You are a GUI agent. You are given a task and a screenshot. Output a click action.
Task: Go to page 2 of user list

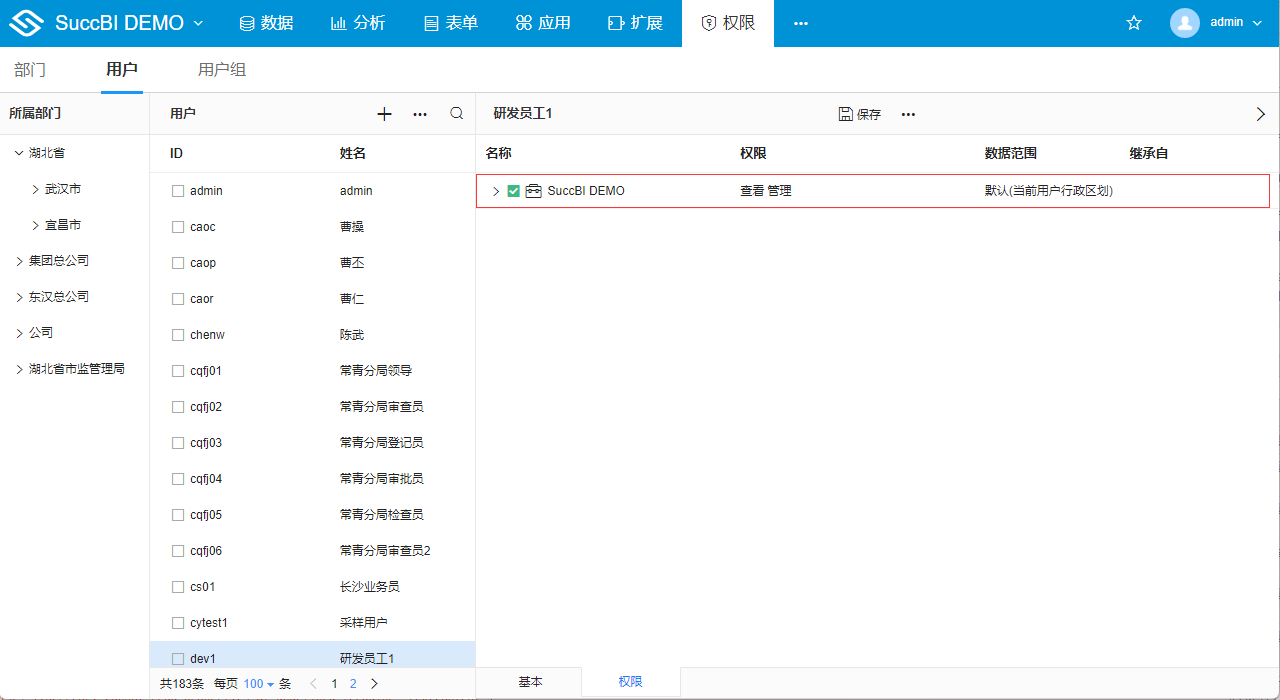coord(353,684)
